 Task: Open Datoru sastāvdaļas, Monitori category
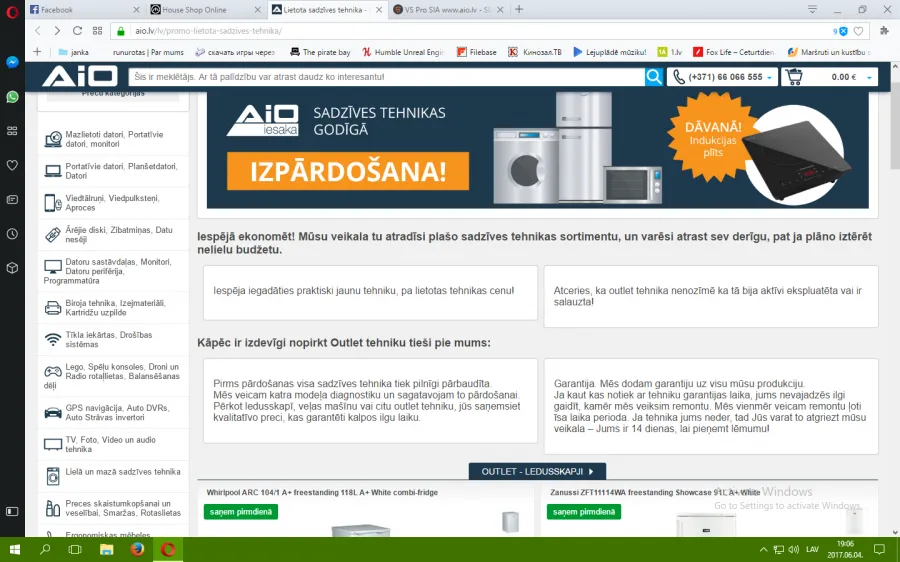[x=113, y=271]
